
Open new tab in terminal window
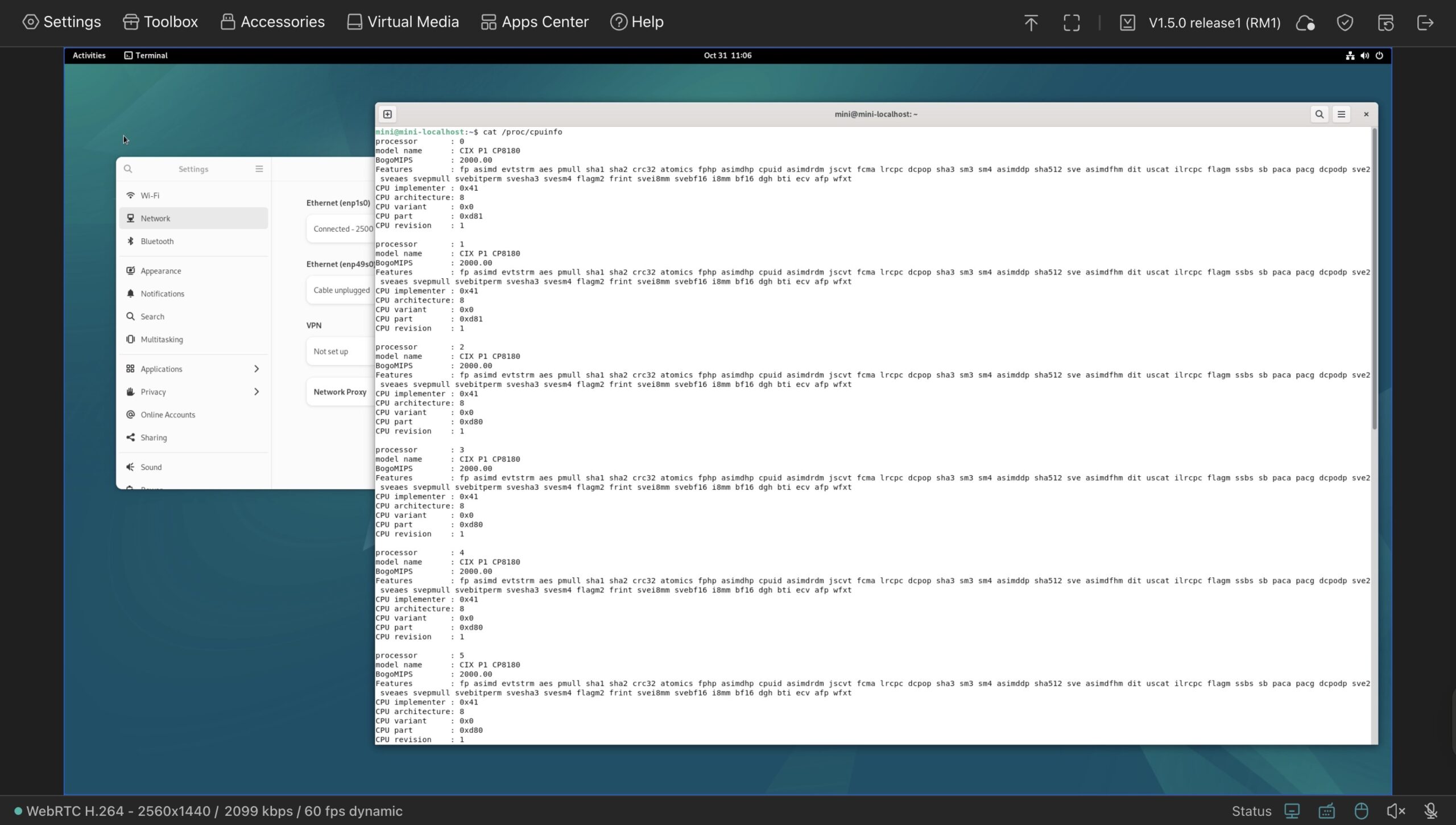pyautogui.click(x=387, y=114)
